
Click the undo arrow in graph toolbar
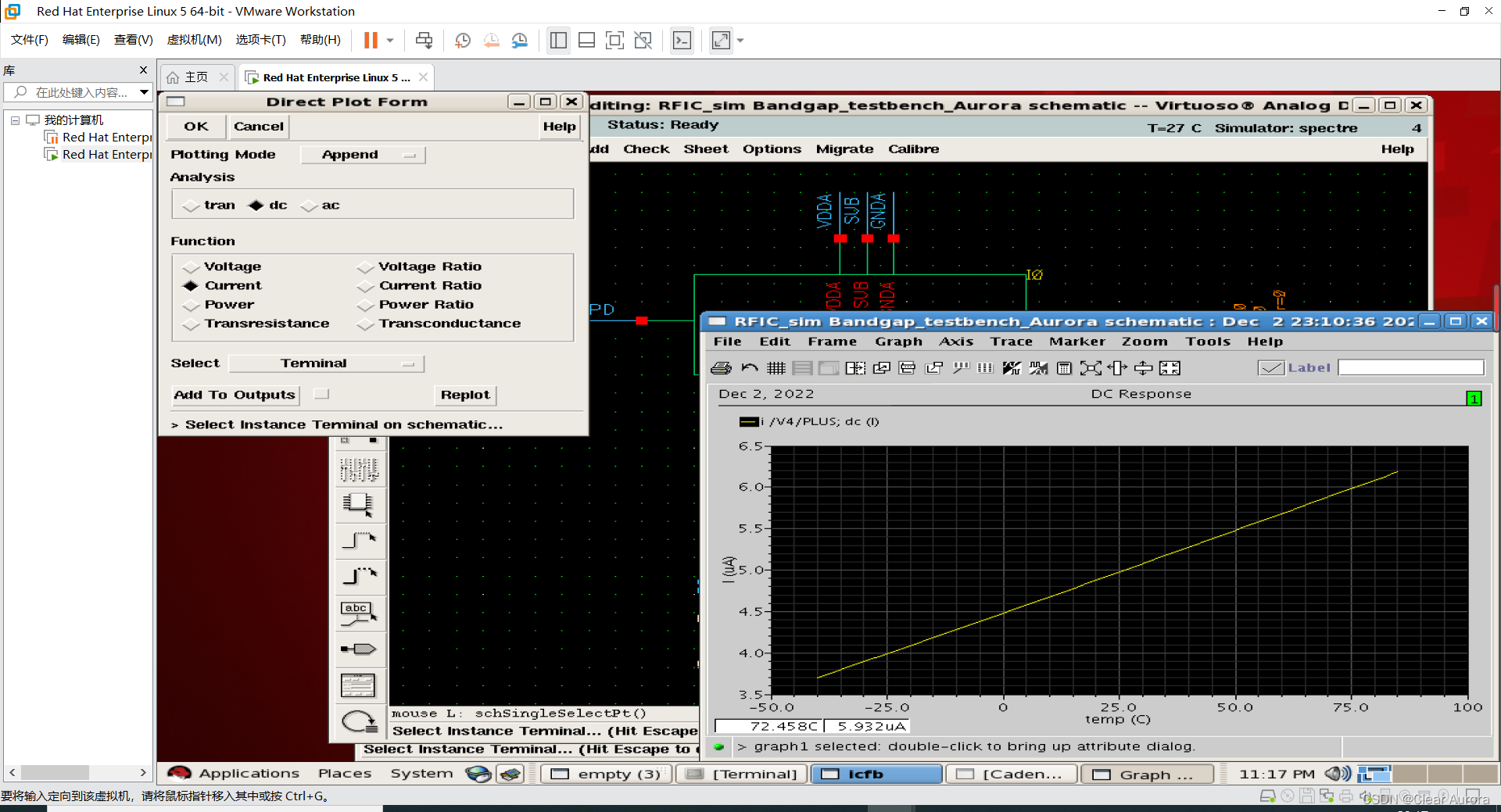tap(750, 368)
